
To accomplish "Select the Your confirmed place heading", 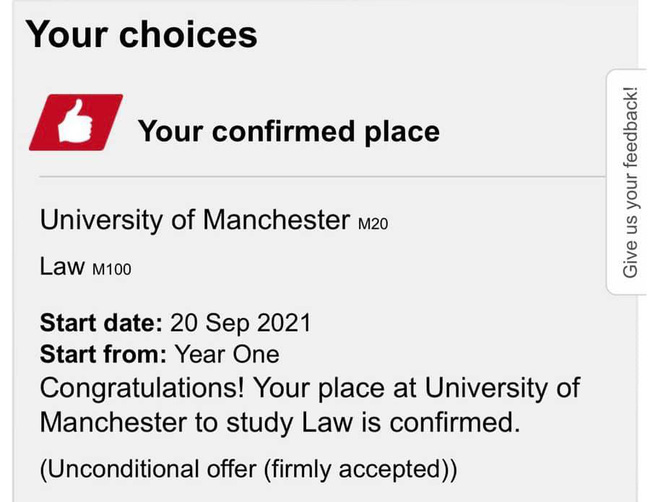I will tap(288, 131).
